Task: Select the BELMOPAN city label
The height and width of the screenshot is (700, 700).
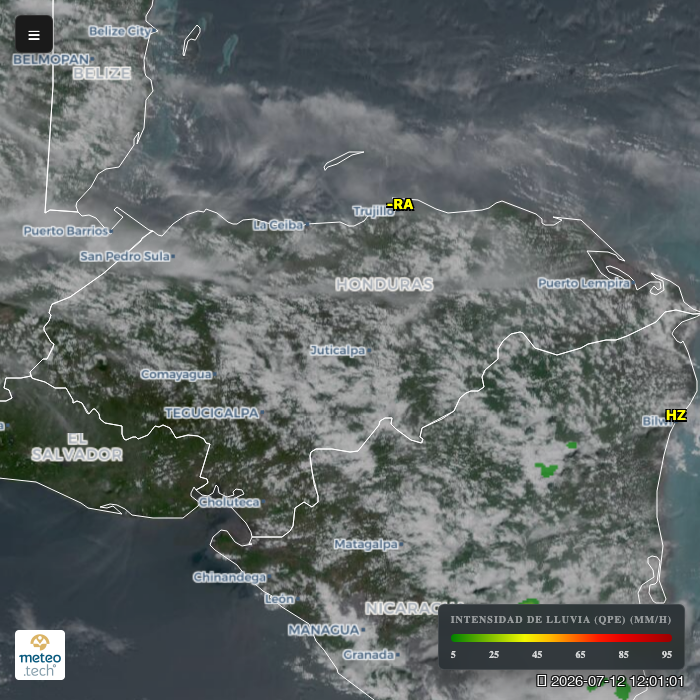Action: pyautogui.click(x=51, y=59)
